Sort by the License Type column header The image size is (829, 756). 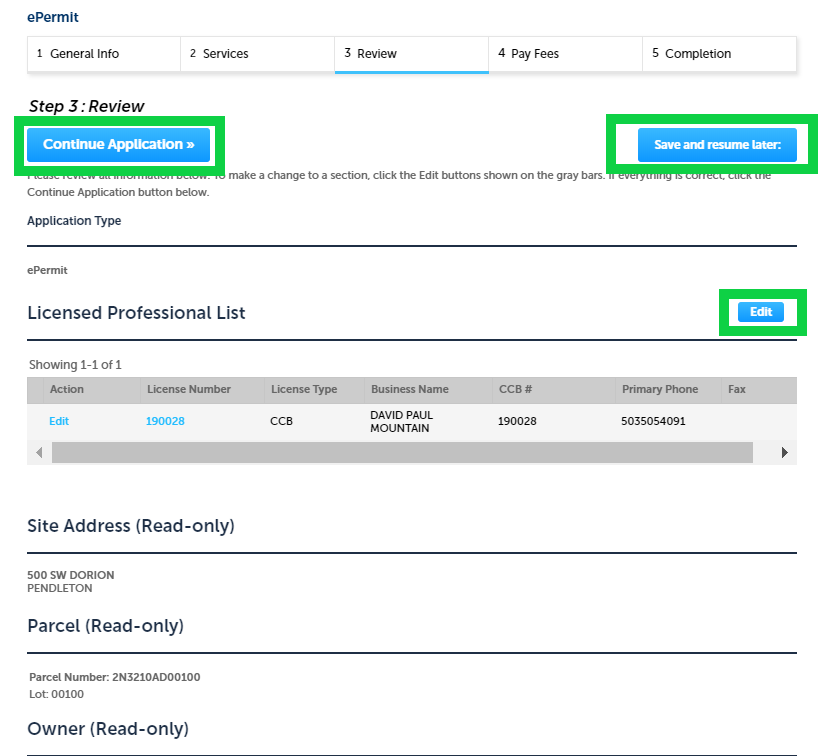coord(304,390)
